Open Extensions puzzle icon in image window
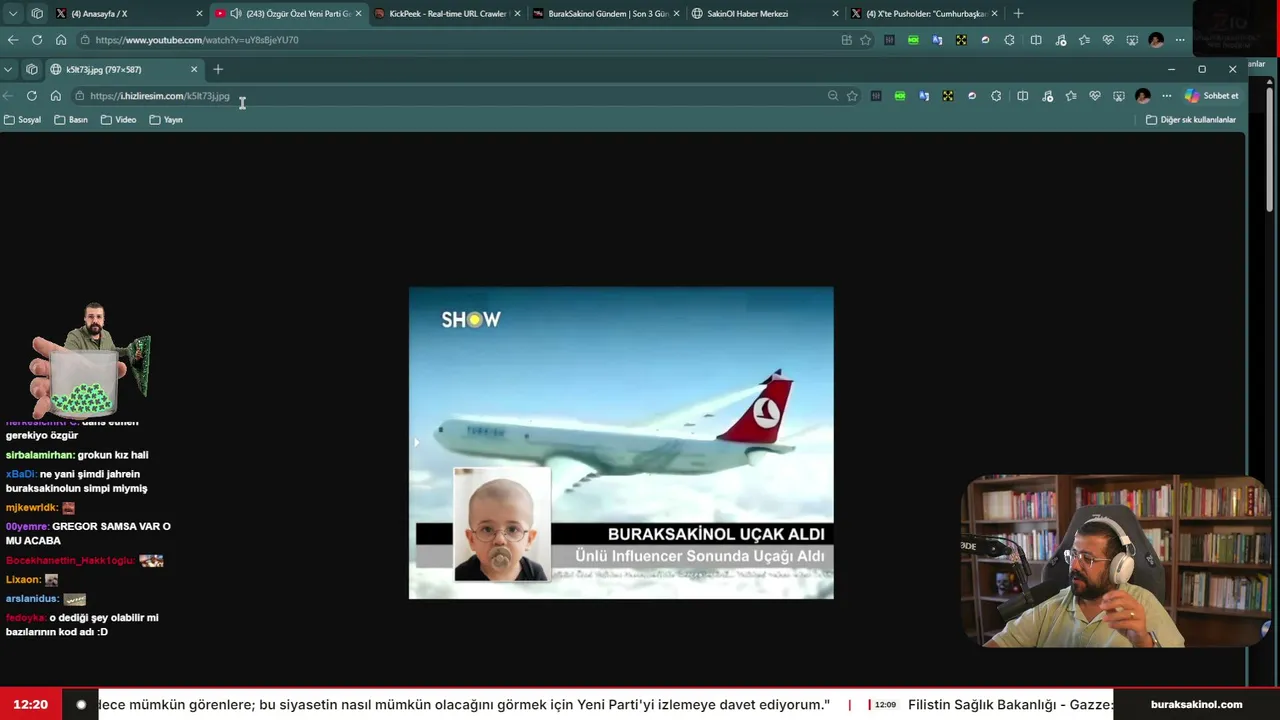Image resolution: width=1280 pixels, height=720 pixels. (996, 96)
